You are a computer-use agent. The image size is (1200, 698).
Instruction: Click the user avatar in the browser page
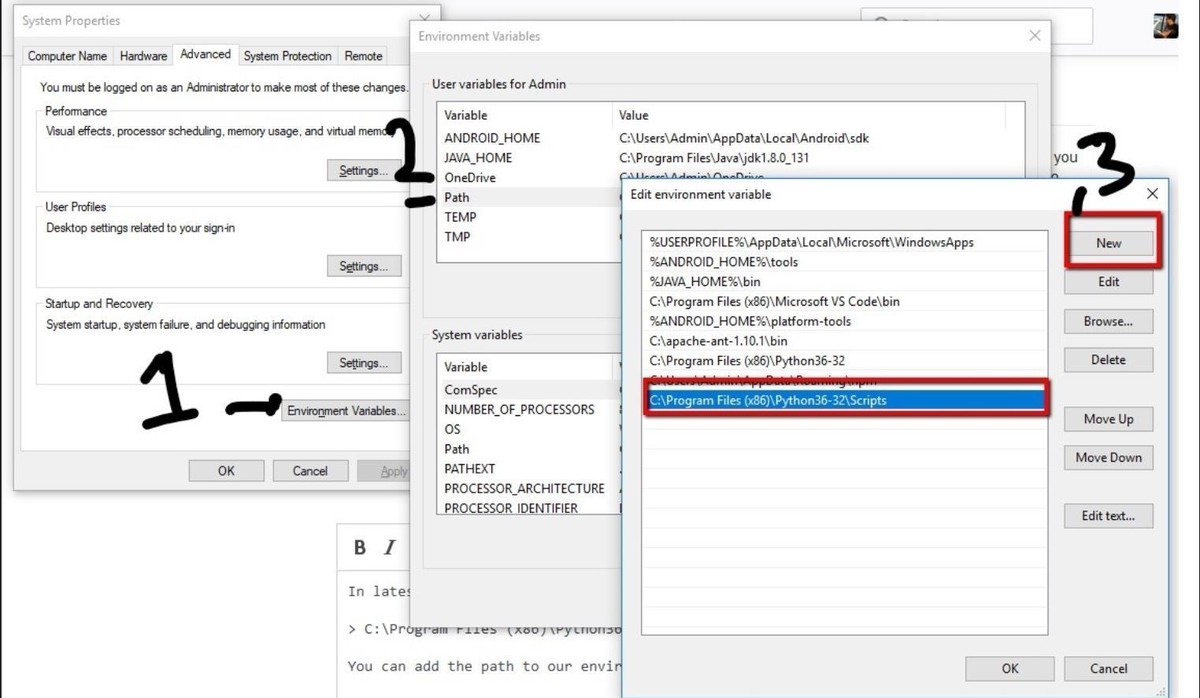pyautogui.click(x=1165, y=25)
